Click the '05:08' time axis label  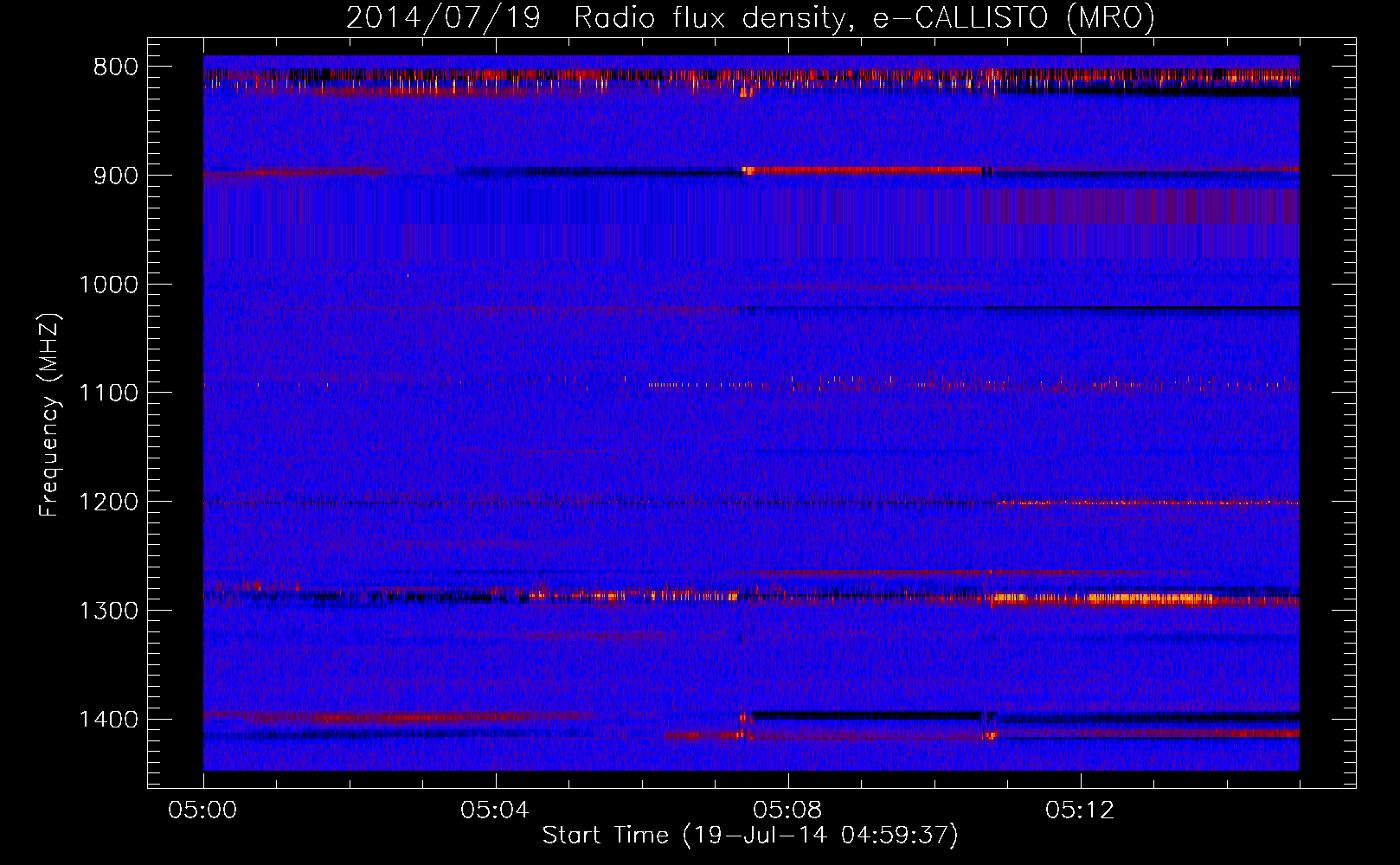point(787,811)
